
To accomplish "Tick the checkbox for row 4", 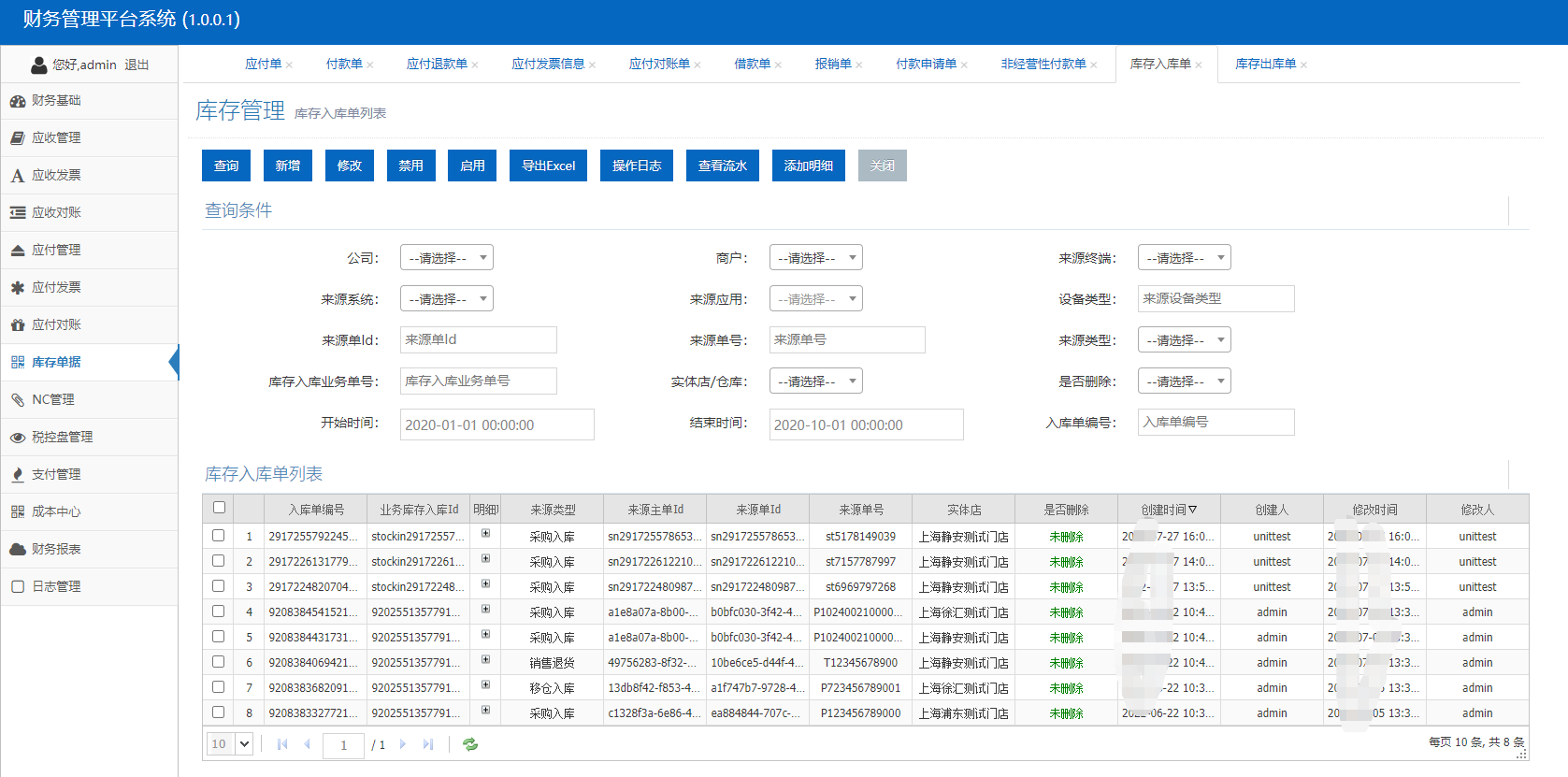I will click(219, 612).
